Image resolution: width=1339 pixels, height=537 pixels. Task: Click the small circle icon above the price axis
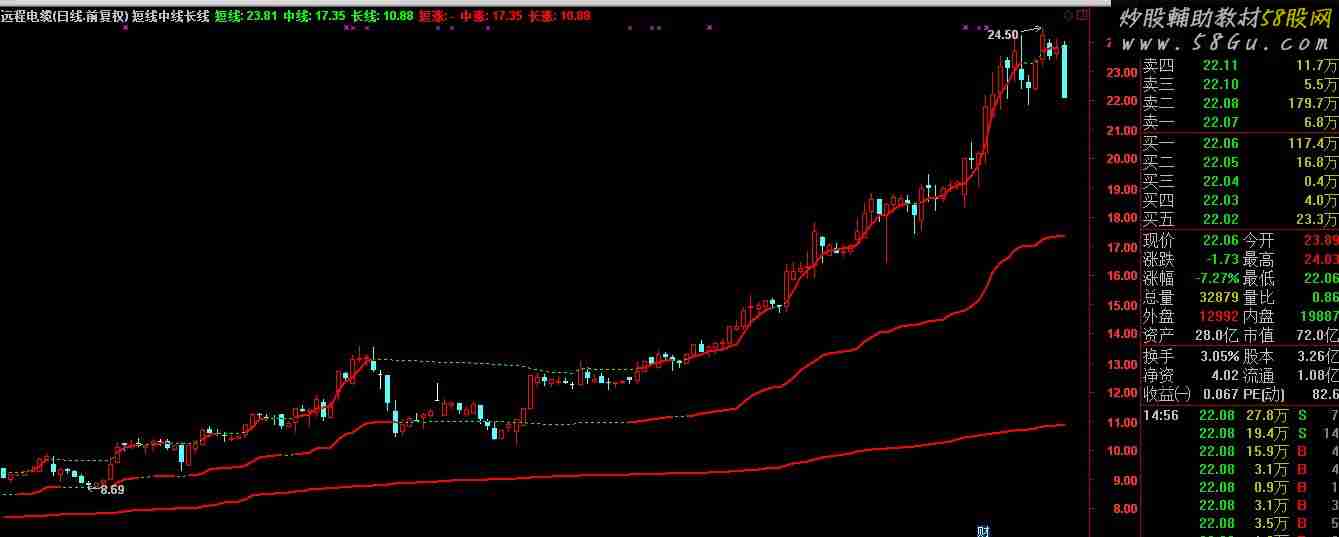coord(1068,16)
